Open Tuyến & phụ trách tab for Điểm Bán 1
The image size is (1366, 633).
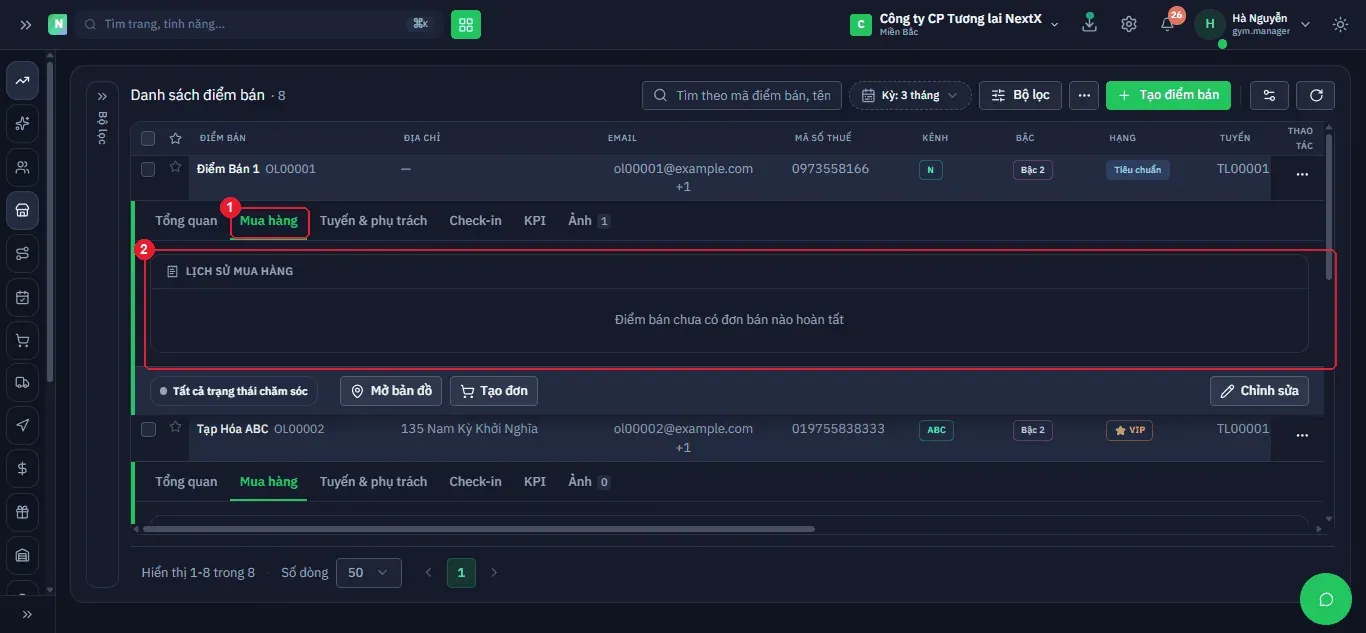373,220
